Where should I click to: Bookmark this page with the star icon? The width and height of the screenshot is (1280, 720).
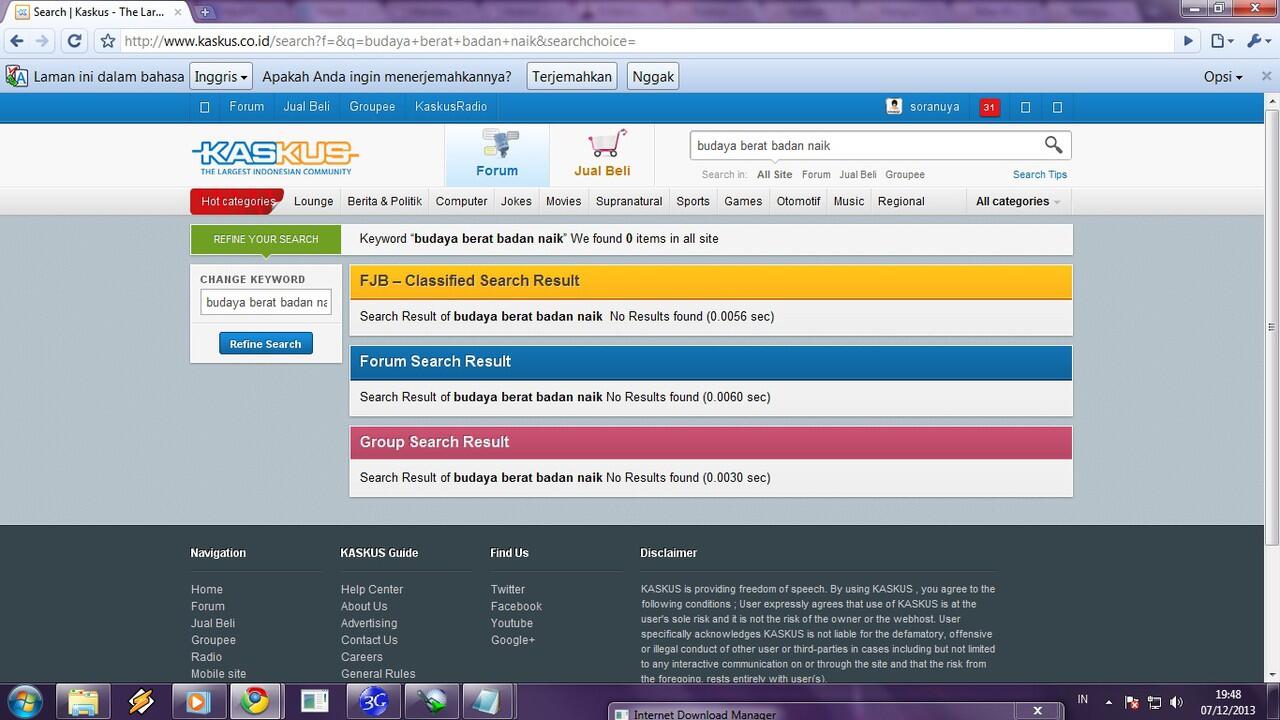[108, 41]
